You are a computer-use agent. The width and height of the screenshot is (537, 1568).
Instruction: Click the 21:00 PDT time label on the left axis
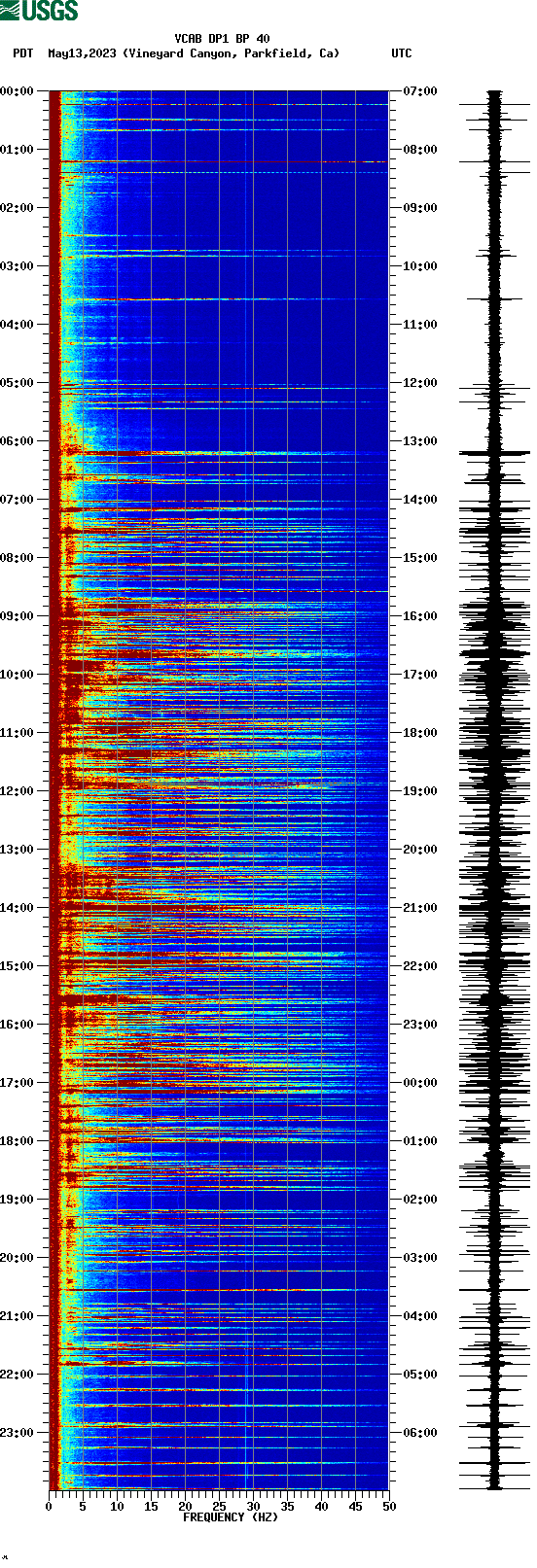(17, 1316)
